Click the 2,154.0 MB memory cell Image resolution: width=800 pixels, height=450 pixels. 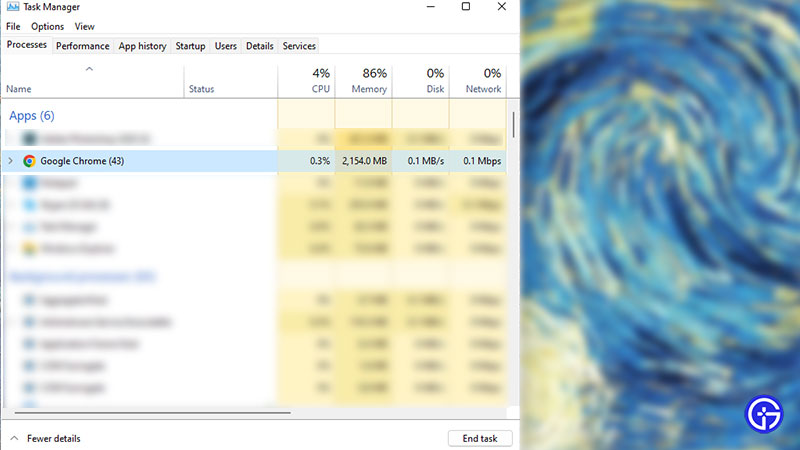[364, 161]
